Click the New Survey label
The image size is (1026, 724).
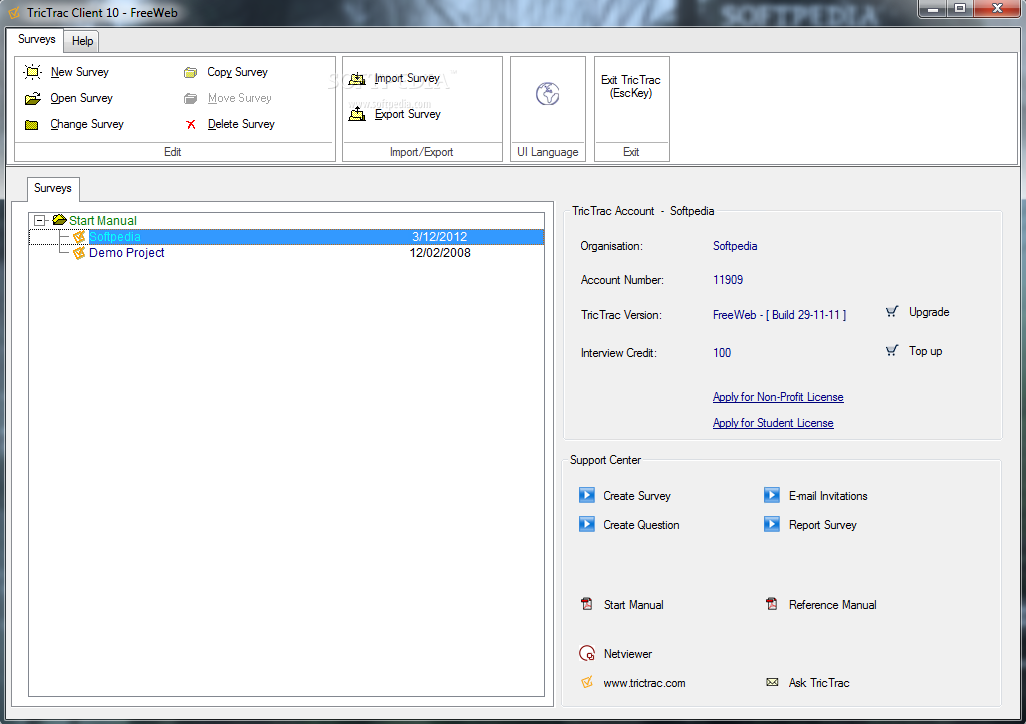pos(80,72)
